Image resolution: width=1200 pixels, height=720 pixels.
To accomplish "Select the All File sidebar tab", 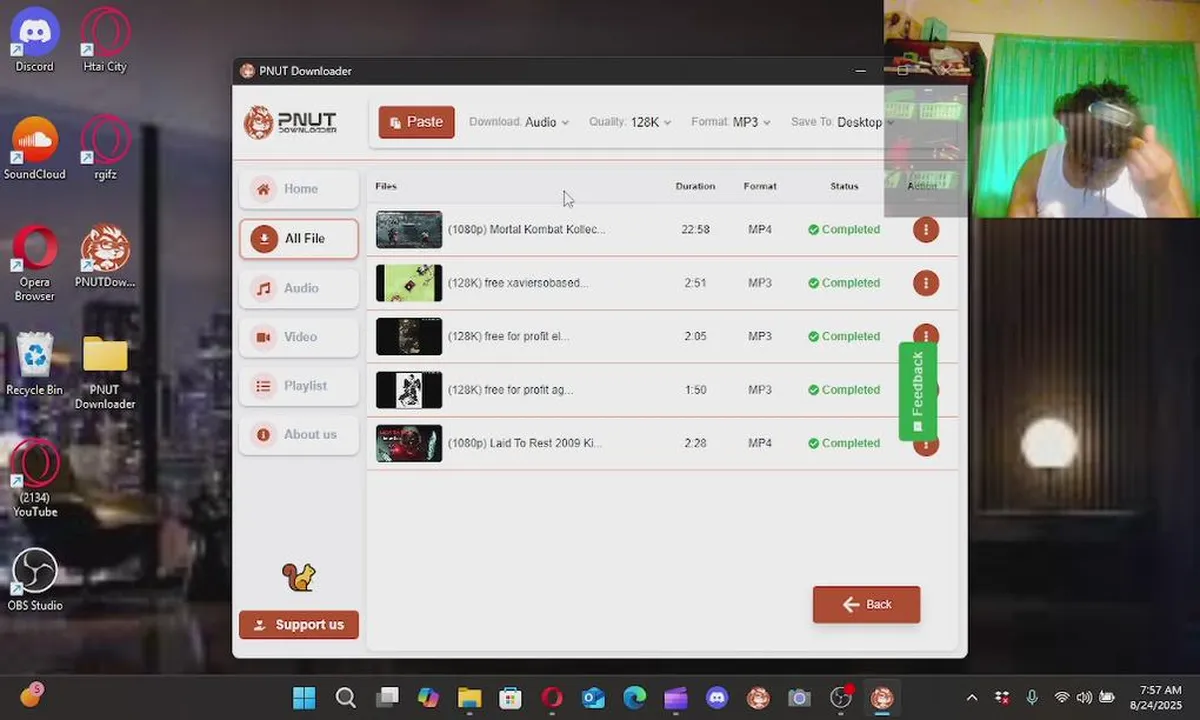I will 299,239.
